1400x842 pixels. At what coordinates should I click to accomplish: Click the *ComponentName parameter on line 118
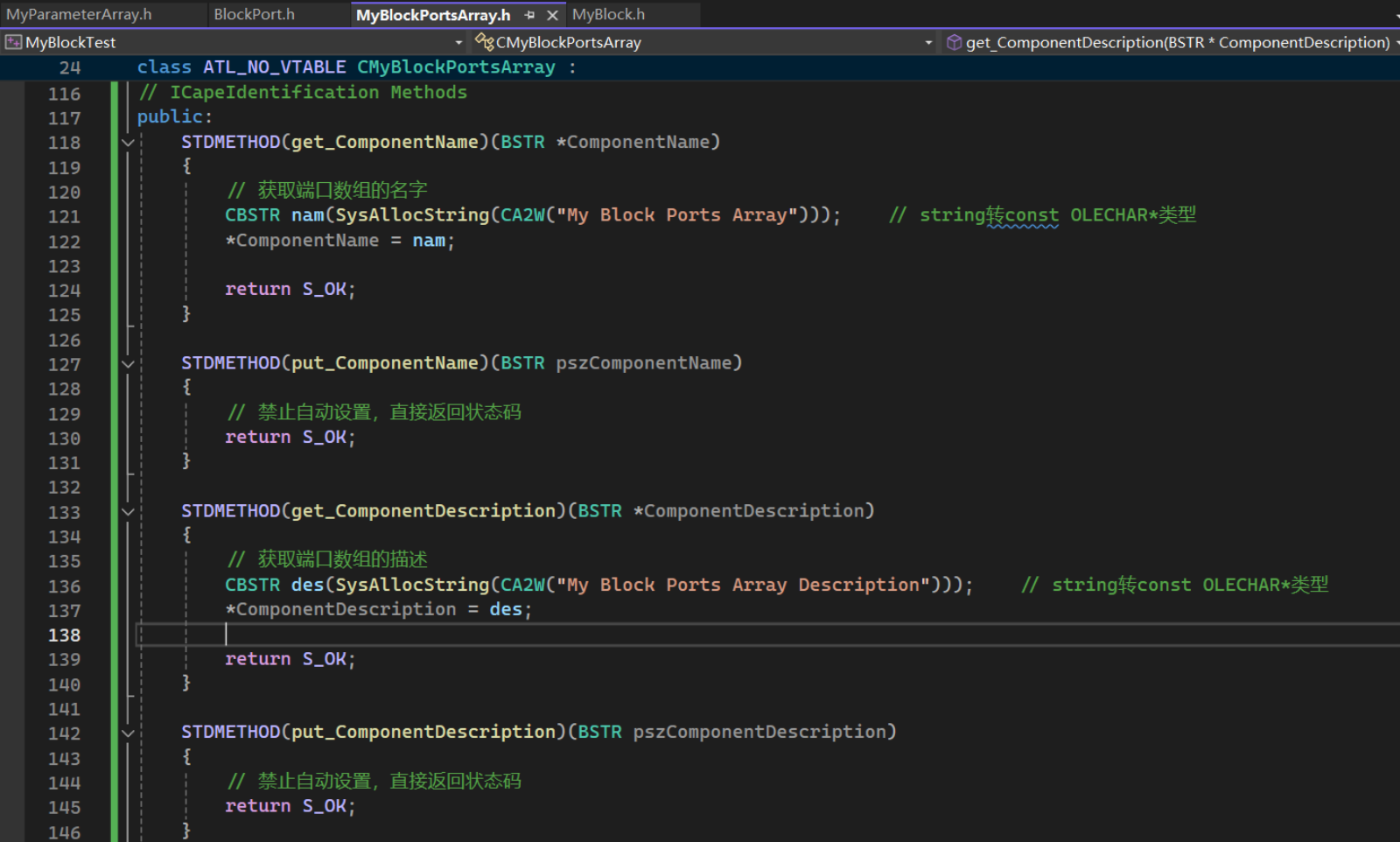633,142
